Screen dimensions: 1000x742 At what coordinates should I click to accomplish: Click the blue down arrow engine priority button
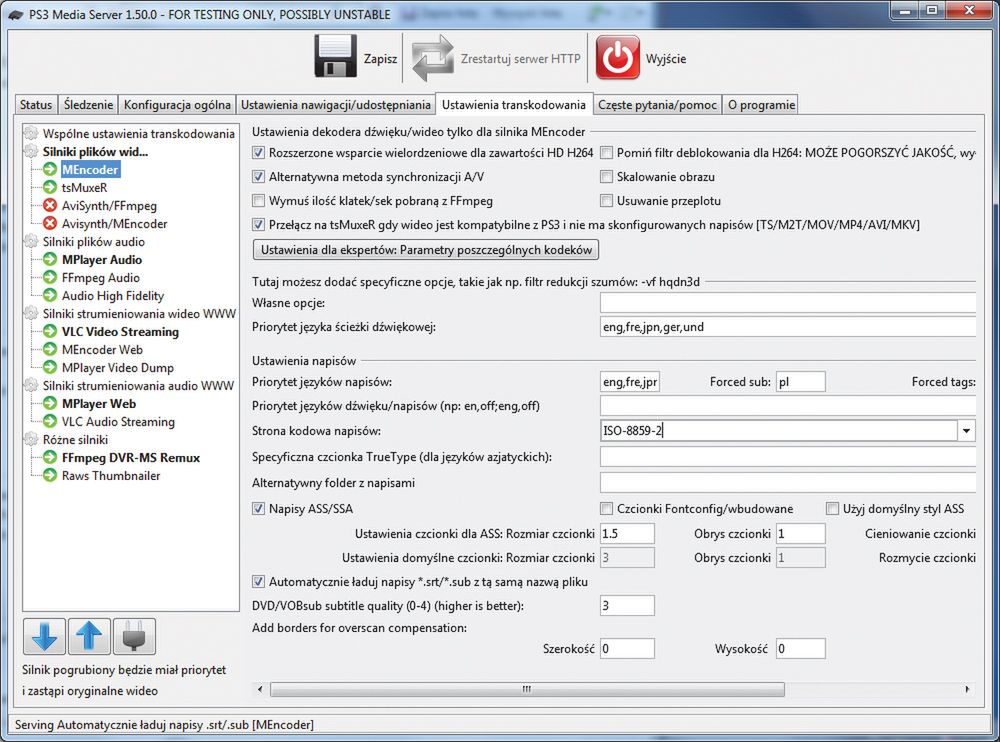tap(44, 636)
